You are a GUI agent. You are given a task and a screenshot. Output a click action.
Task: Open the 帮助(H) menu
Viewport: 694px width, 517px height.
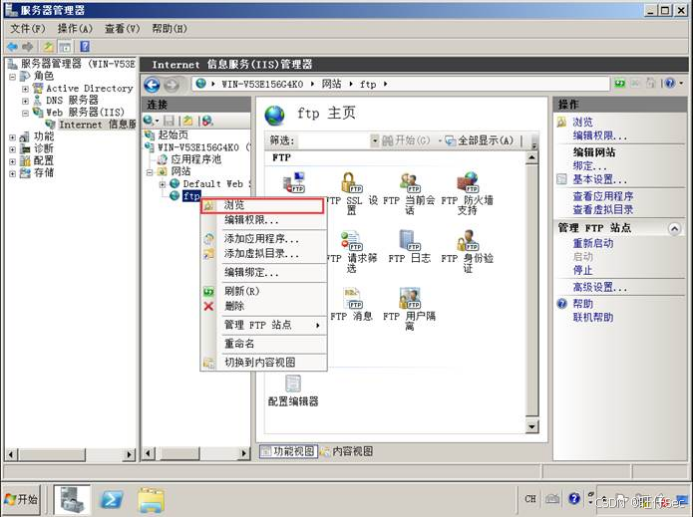tap(170, 29)
